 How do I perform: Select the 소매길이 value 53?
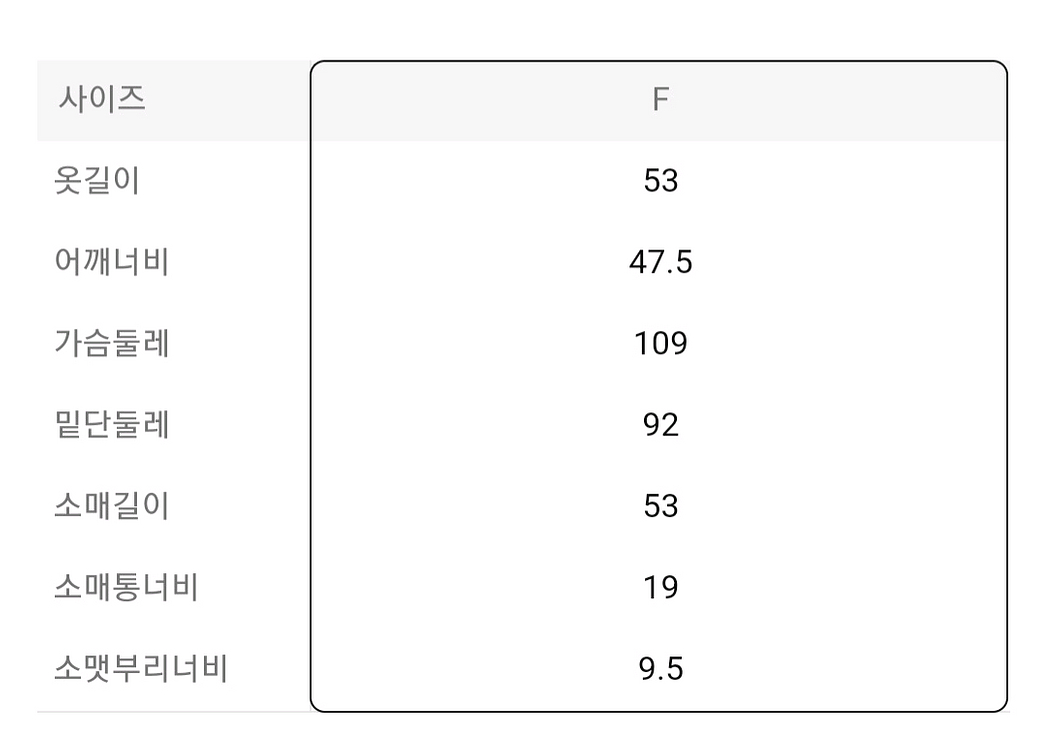[661, 506]
